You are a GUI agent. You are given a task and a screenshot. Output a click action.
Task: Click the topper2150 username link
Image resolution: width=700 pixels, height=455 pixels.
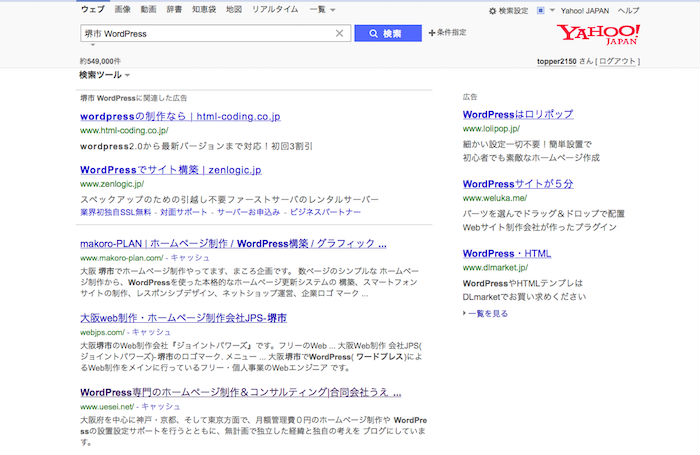[x=557, y=61]
